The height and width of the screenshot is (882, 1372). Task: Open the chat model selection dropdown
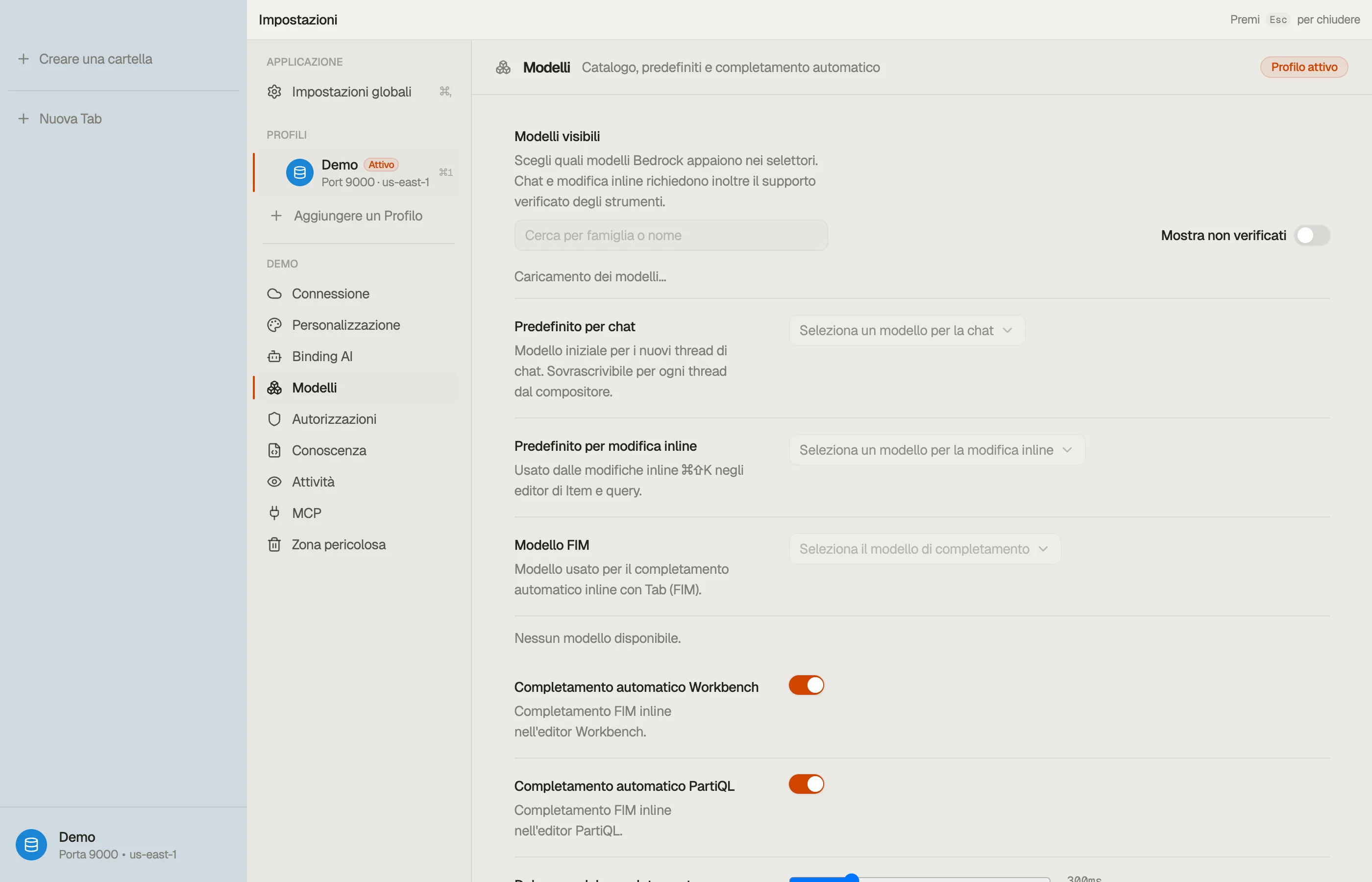[907, 330]
